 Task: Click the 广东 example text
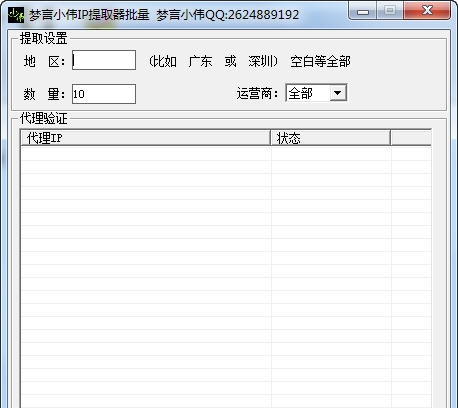(x=200, y=61)
